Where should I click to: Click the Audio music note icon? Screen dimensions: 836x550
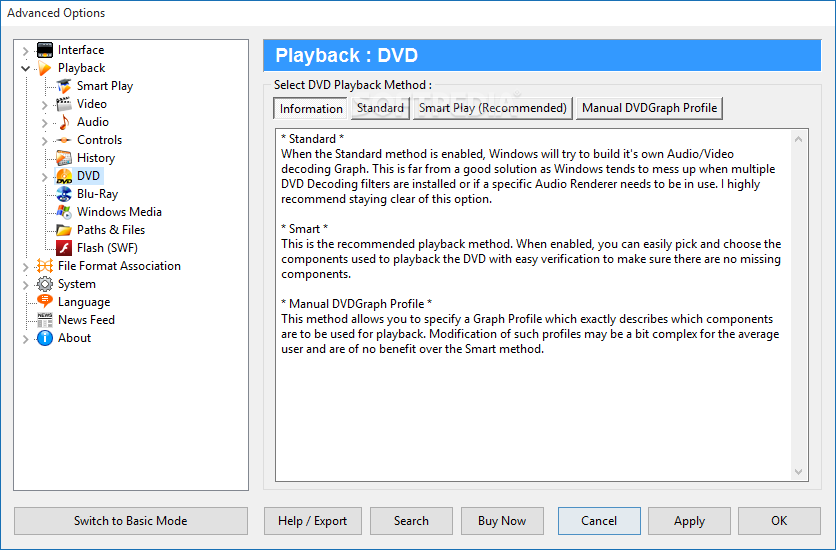click(x=64, y=122)
